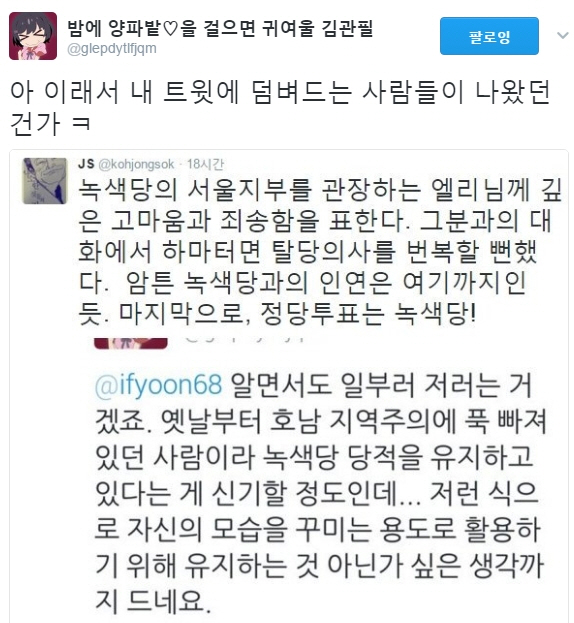Viewport: 574px width, 623px height.
Task: Open JS's small profile picture in quoted tweet
Action: (x=45, y=181)
